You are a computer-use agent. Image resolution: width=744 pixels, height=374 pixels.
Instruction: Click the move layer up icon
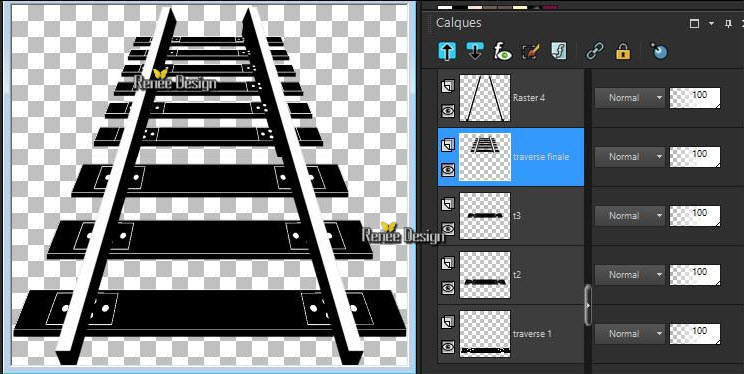point(446,51)
